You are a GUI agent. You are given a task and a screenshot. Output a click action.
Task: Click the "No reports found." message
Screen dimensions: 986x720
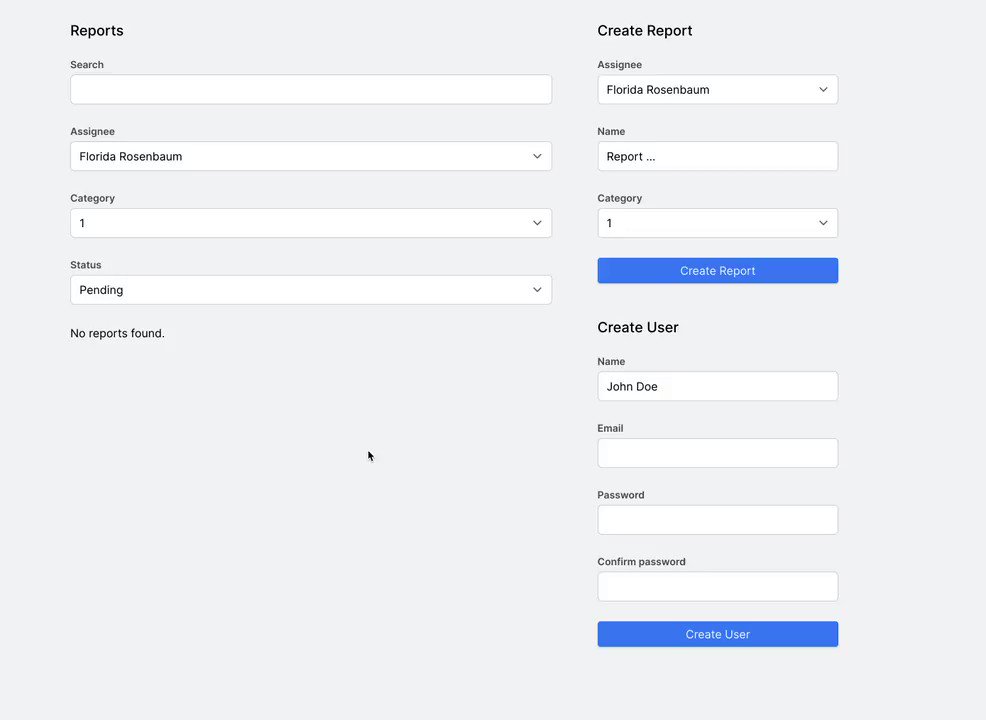point(117,333)
